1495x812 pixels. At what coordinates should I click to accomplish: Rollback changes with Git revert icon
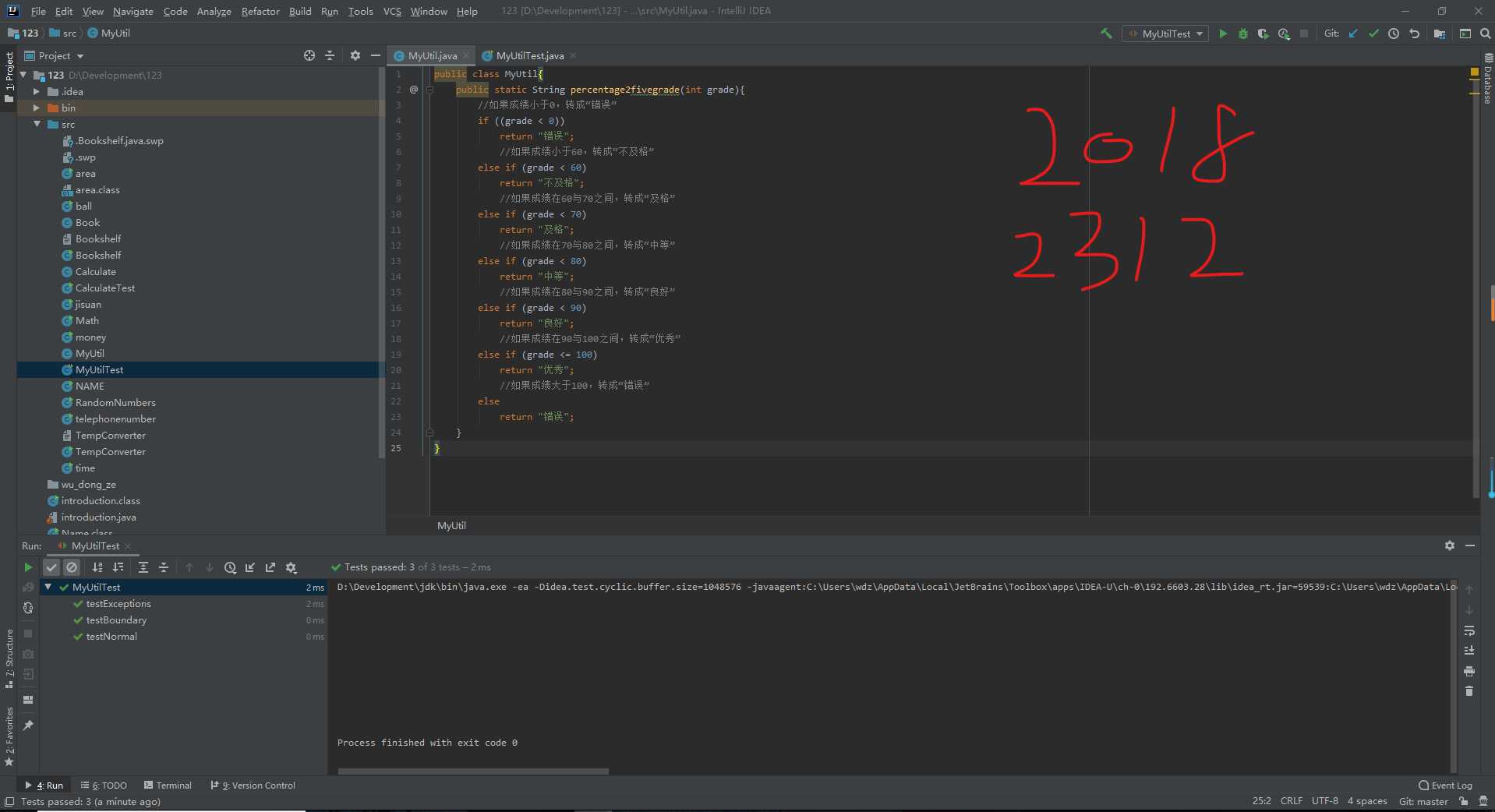click(x=1414, y=34)
